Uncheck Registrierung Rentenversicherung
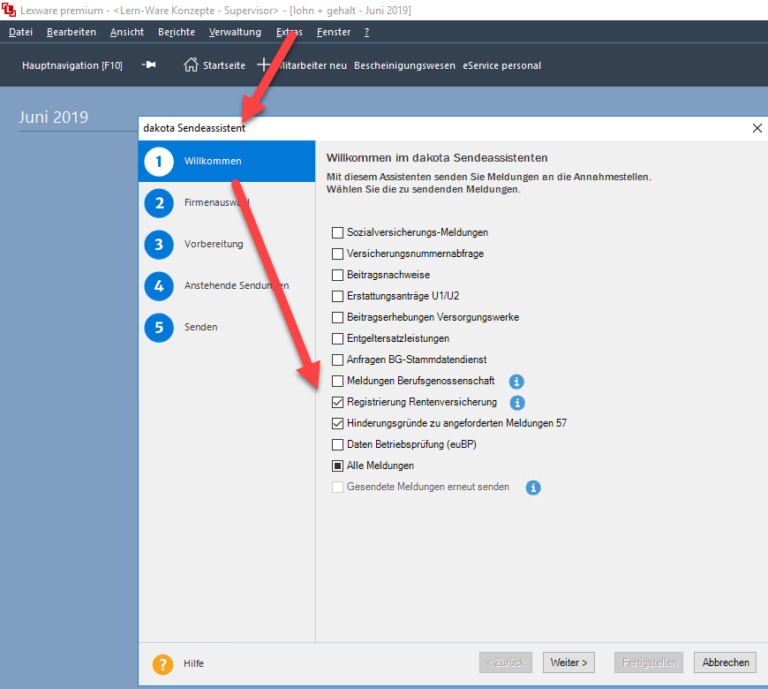This screenshot has height=689, width=768. coord(337,402)
